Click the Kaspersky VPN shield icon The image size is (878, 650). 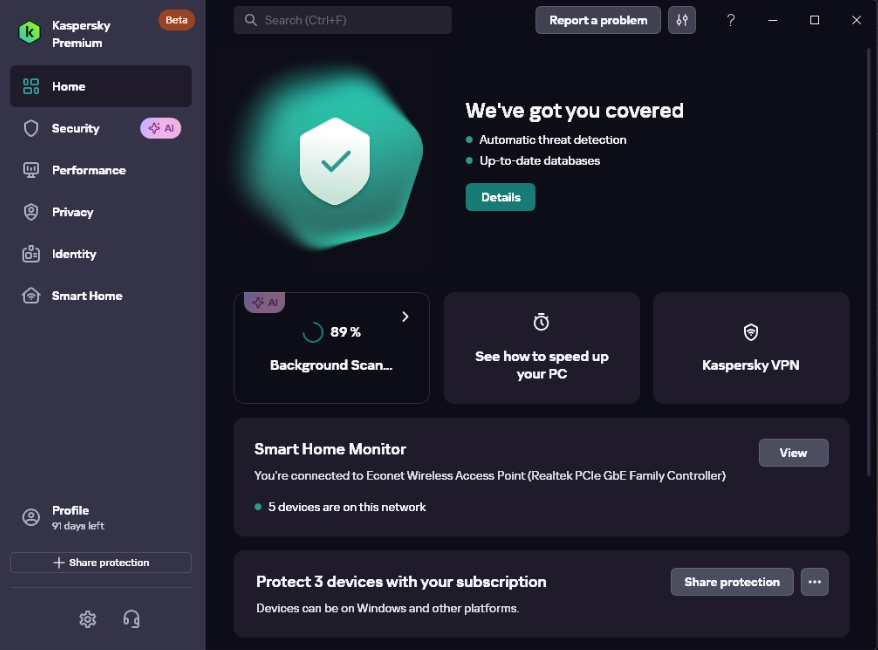(750, 332)
